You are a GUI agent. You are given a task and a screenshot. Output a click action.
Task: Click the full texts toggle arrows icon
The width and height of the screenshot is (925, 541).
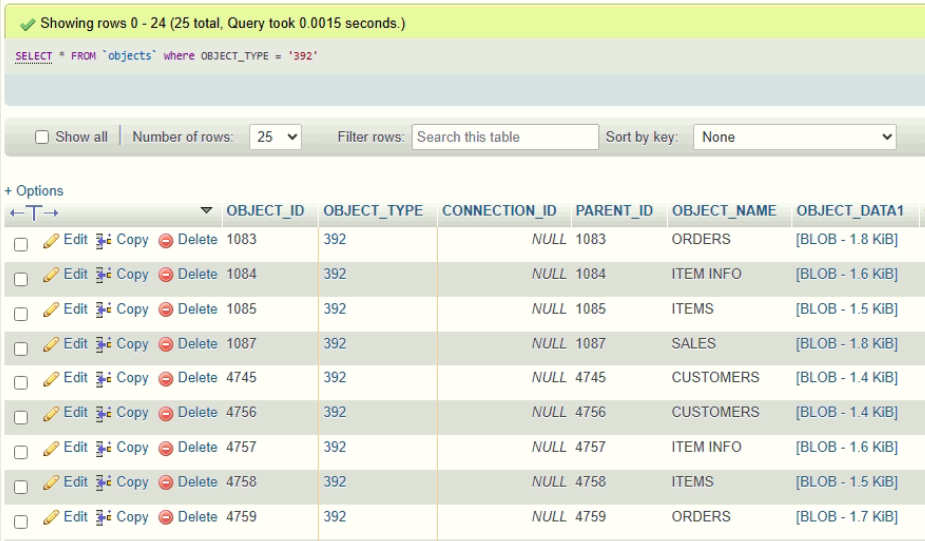tap(34, 213)
